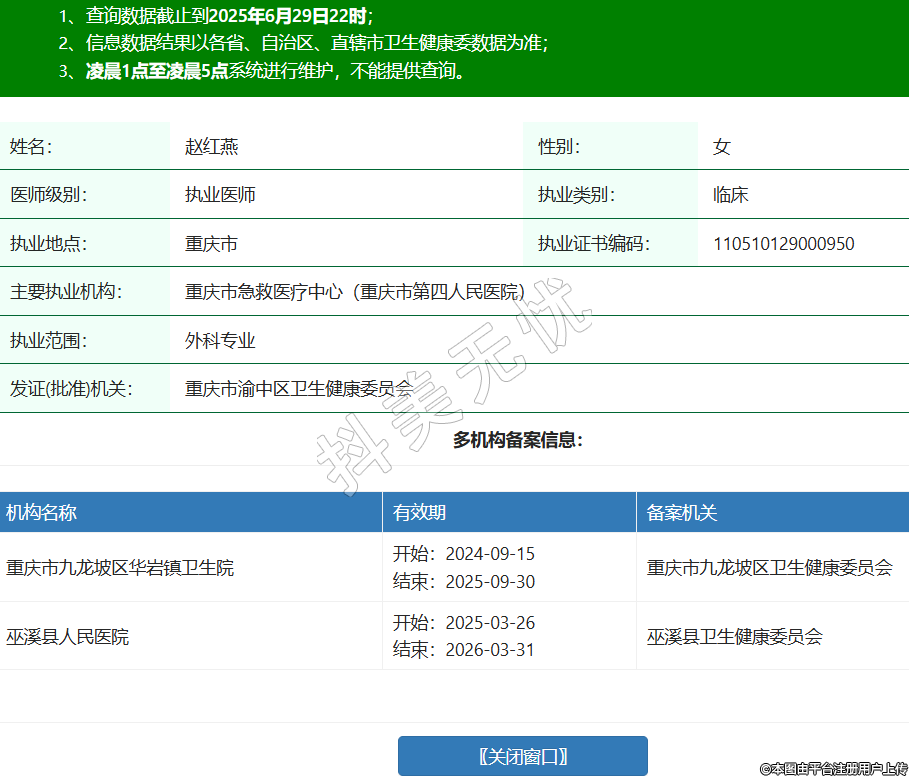Click the 执业医师 level value
Viewport: 909px width, 776px height.
point(220,195)
